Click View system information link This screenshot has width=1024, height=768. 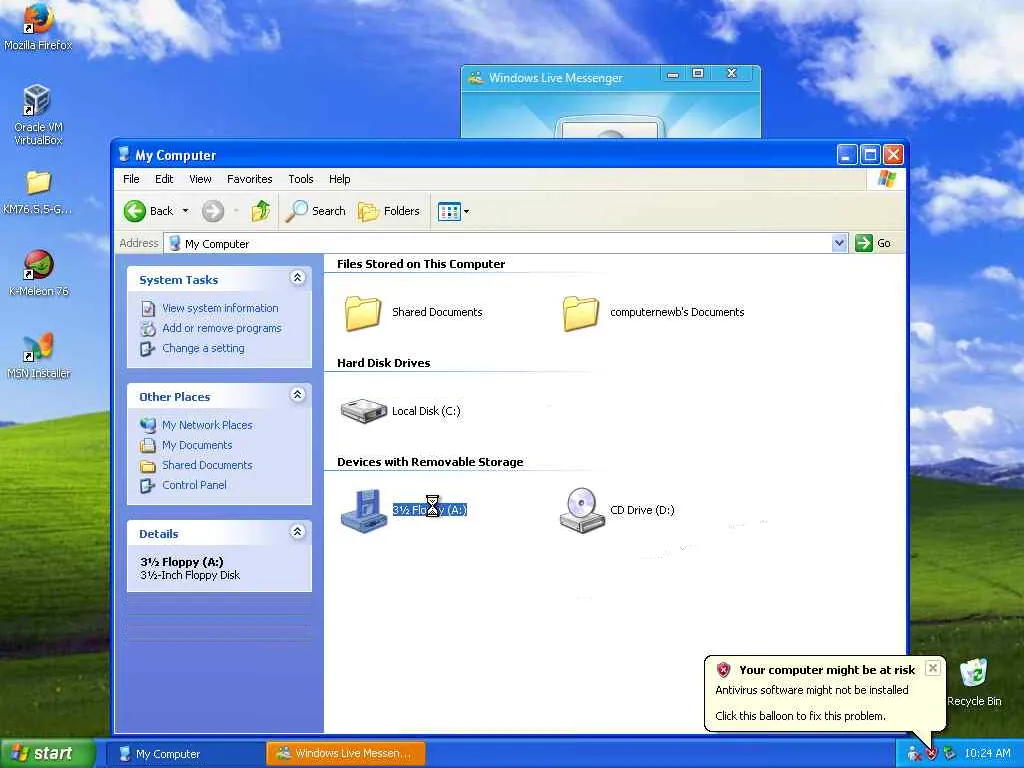[x=220, y=308]
